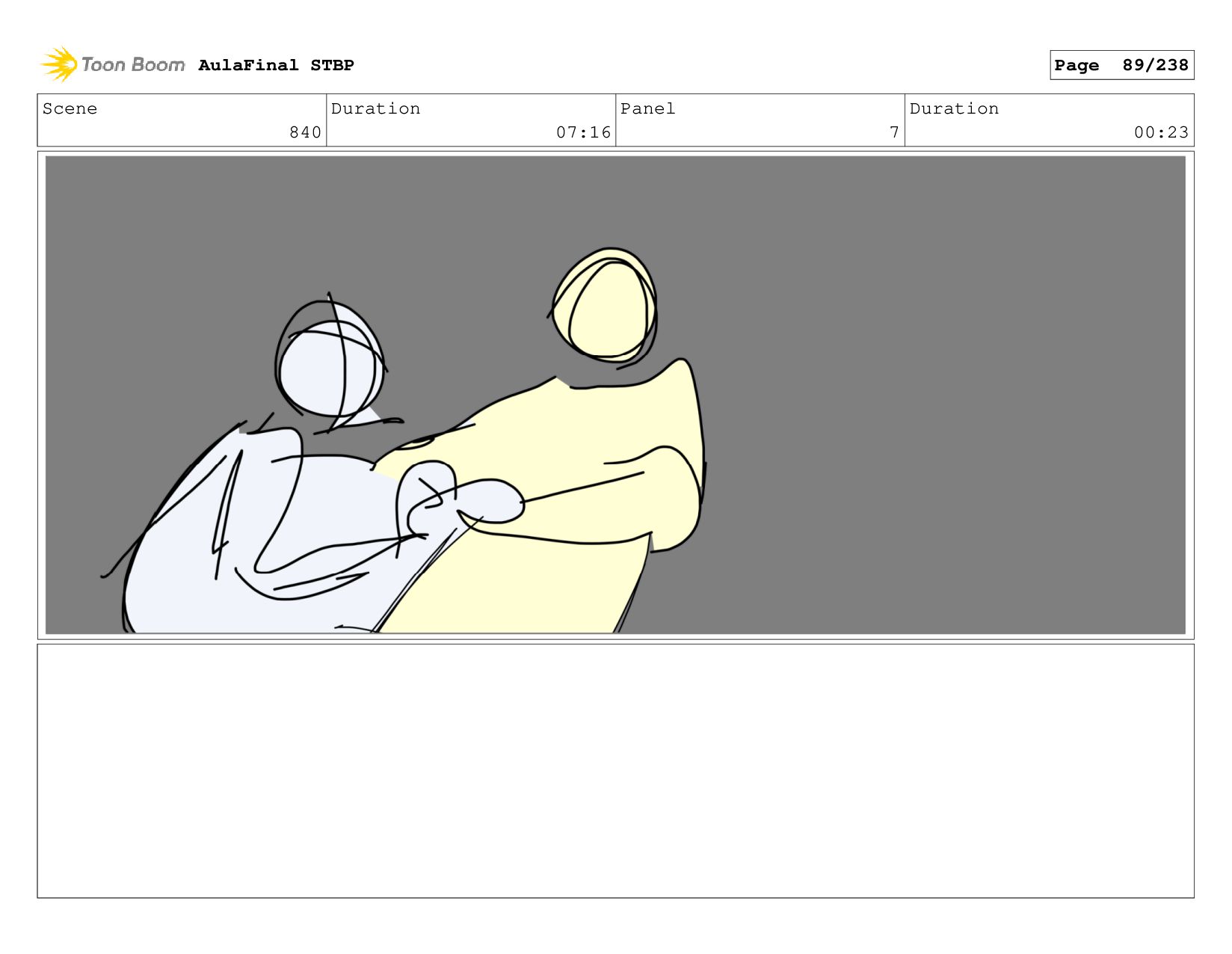Click the 'Panel' label
Viewport: 1232px width, 954px height.
pos(647,108)
